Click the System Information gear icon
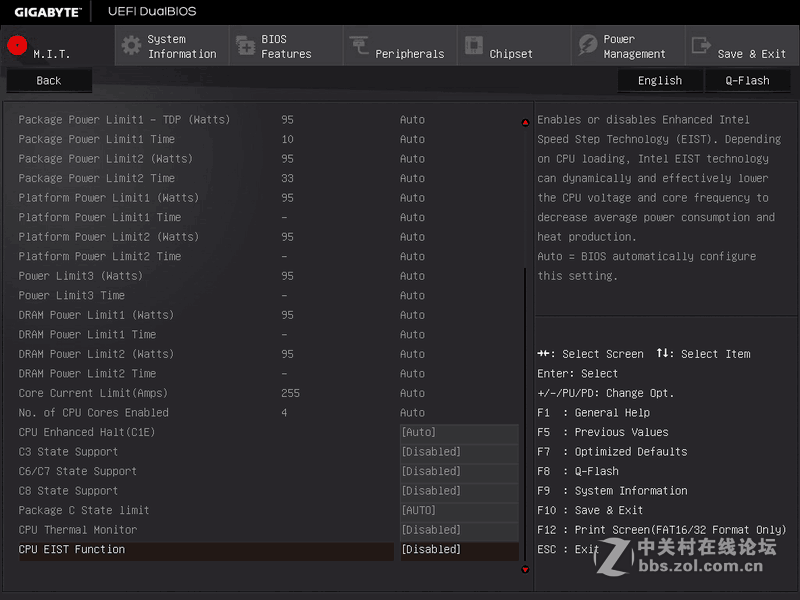 (131, 45)
